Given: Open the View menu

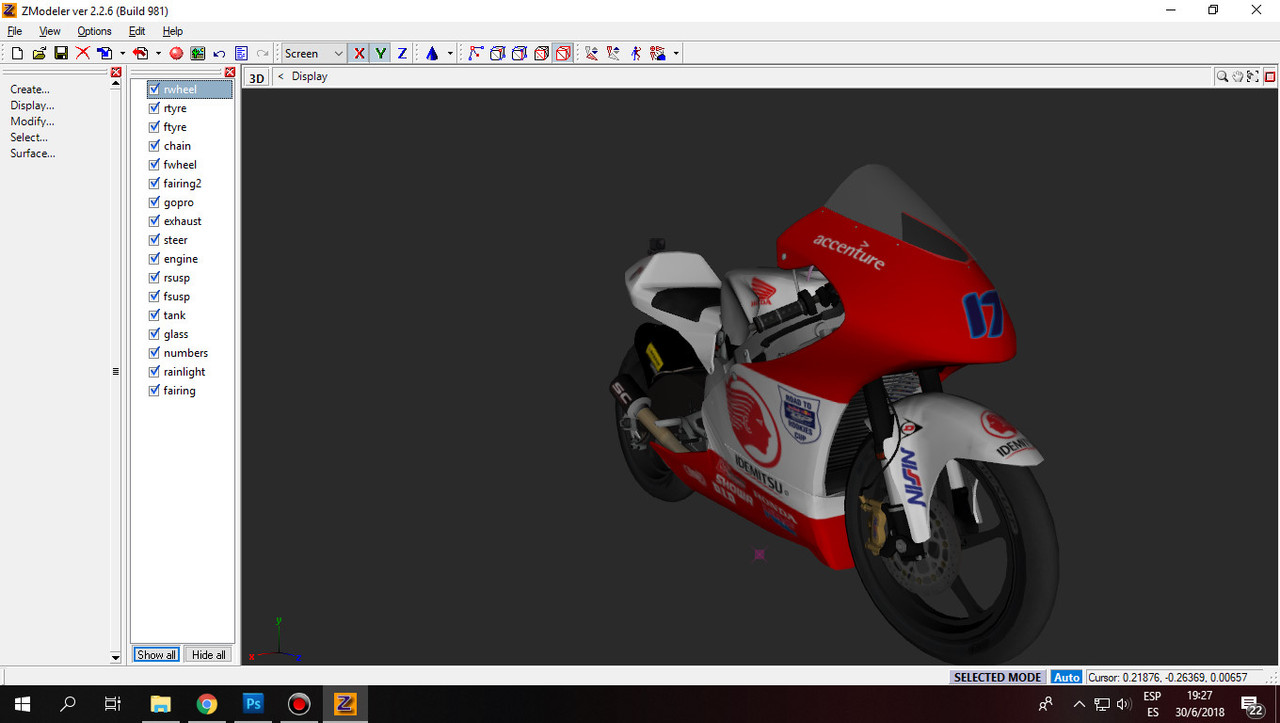Looking at the screenshot, I should pyautogui.click(x=50, y=31).
